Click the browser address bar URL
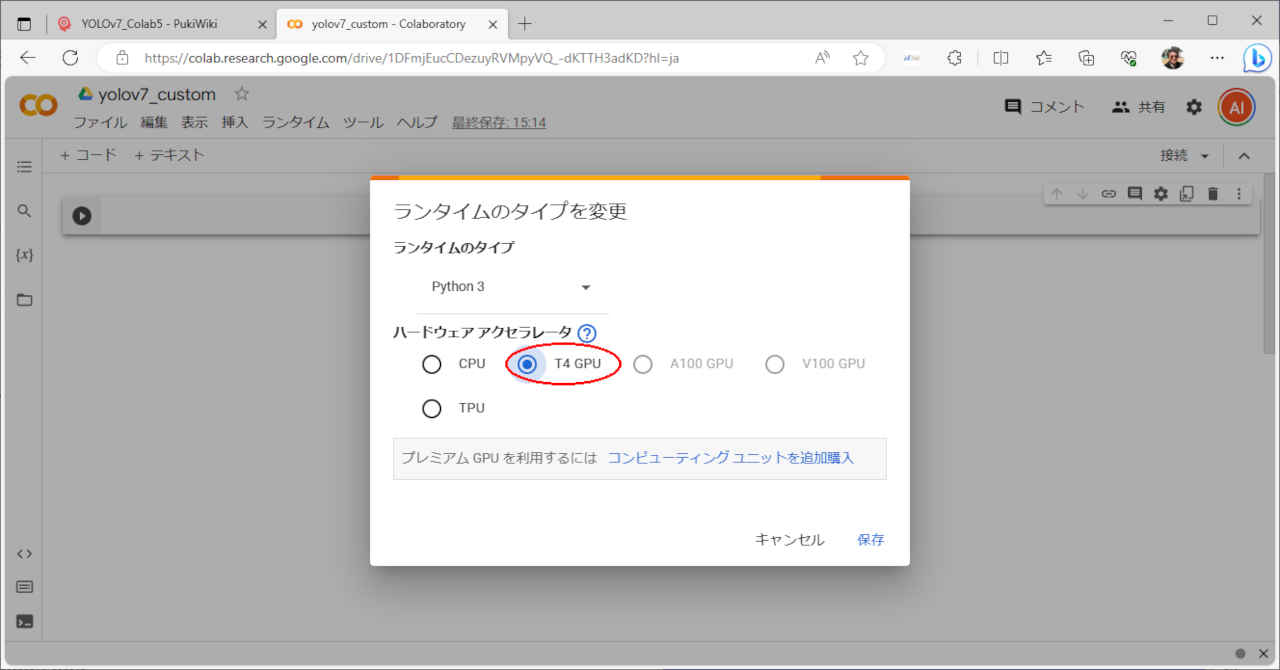 pyautogui.click(x=410, y=58)
